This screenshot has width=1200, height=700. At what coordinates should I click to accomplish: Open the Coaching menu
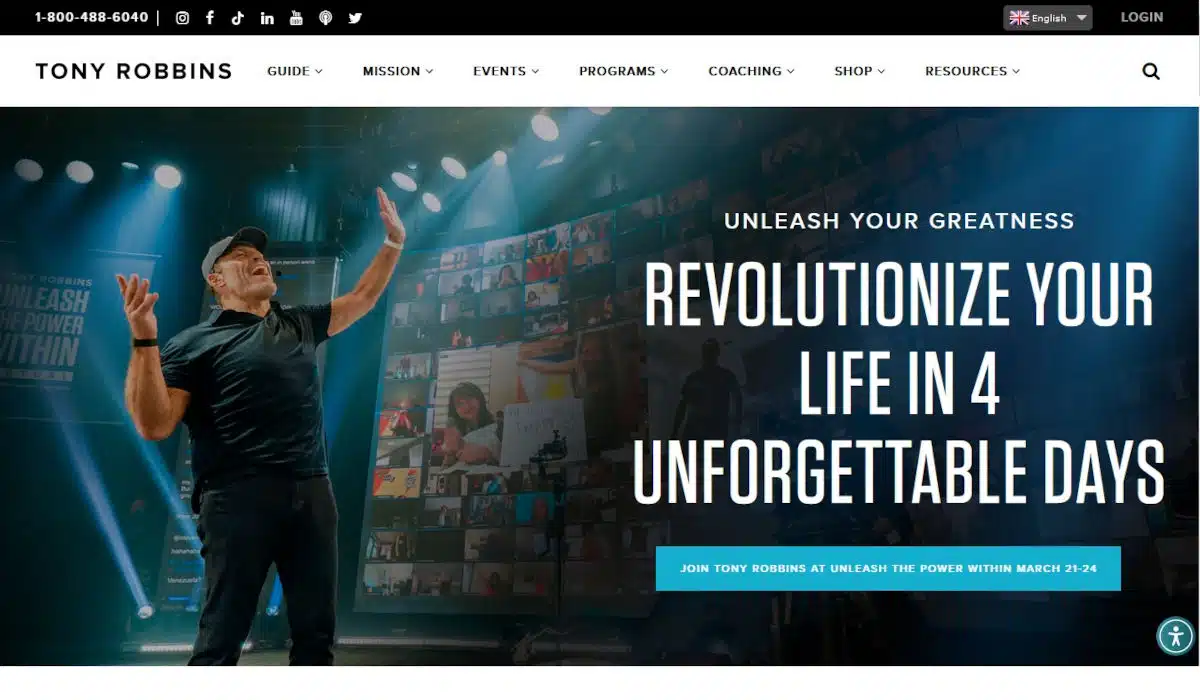click(x=752, y=71)
